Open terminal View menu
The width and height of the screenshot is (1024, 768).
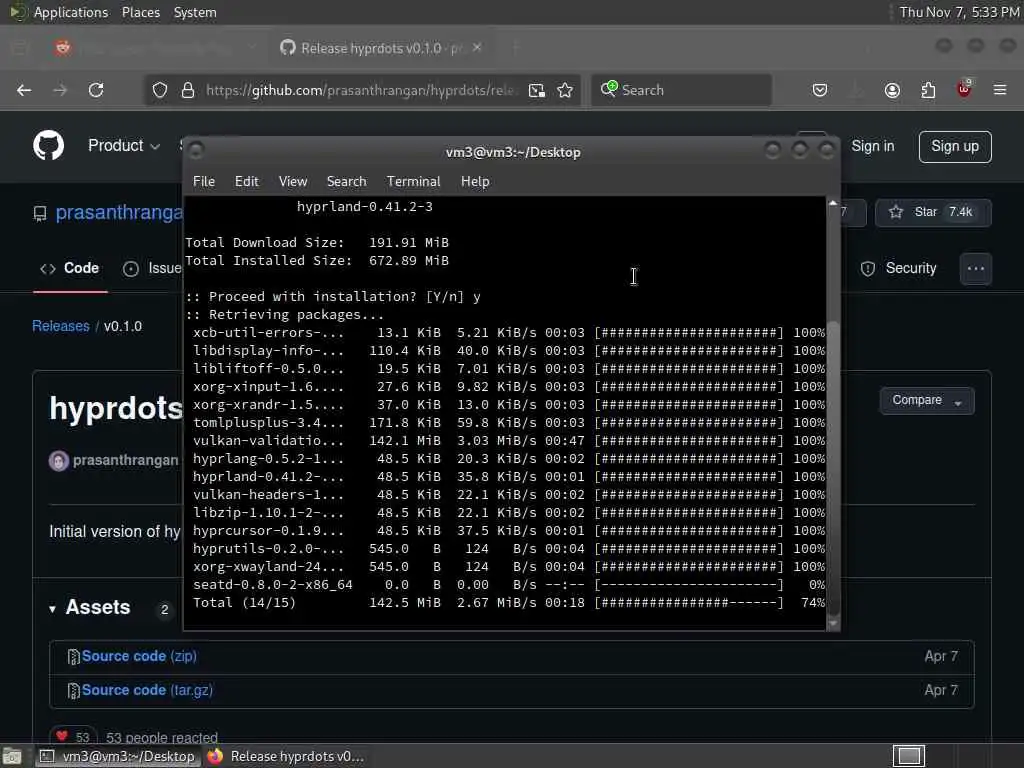point(293,182)
